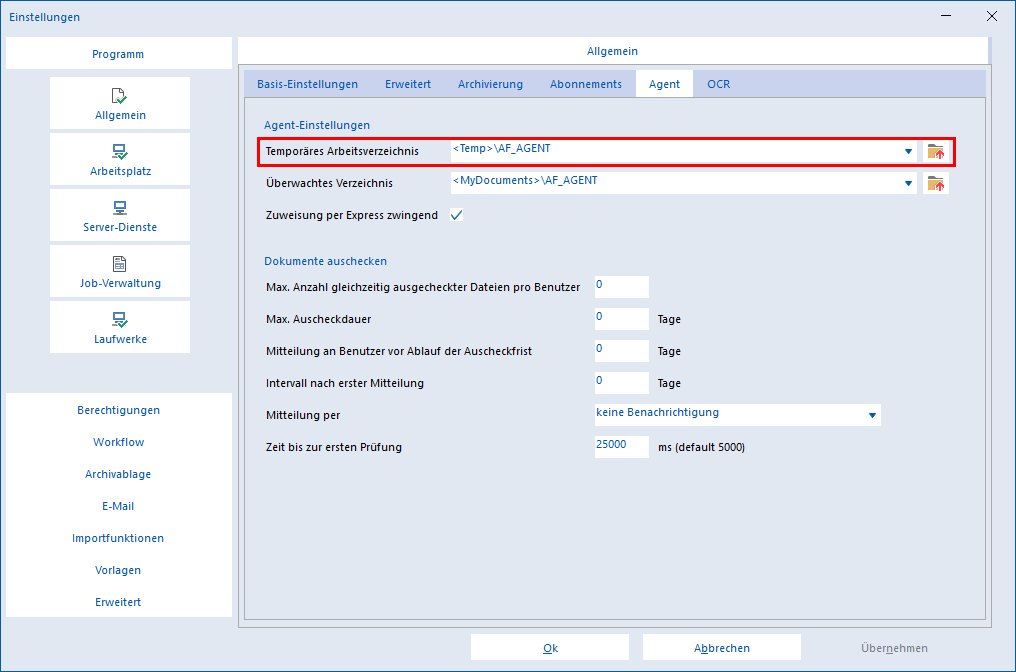
Task: Click the Max. Anzahl ausgecheckter Dateien field
Action: point(621,286)
